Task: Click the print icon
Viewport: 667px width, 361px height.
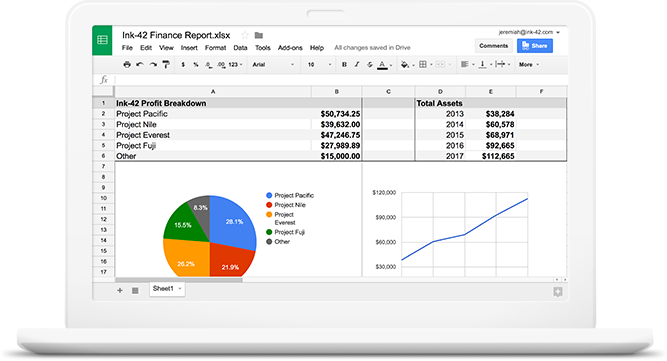Action: point(127,65)
